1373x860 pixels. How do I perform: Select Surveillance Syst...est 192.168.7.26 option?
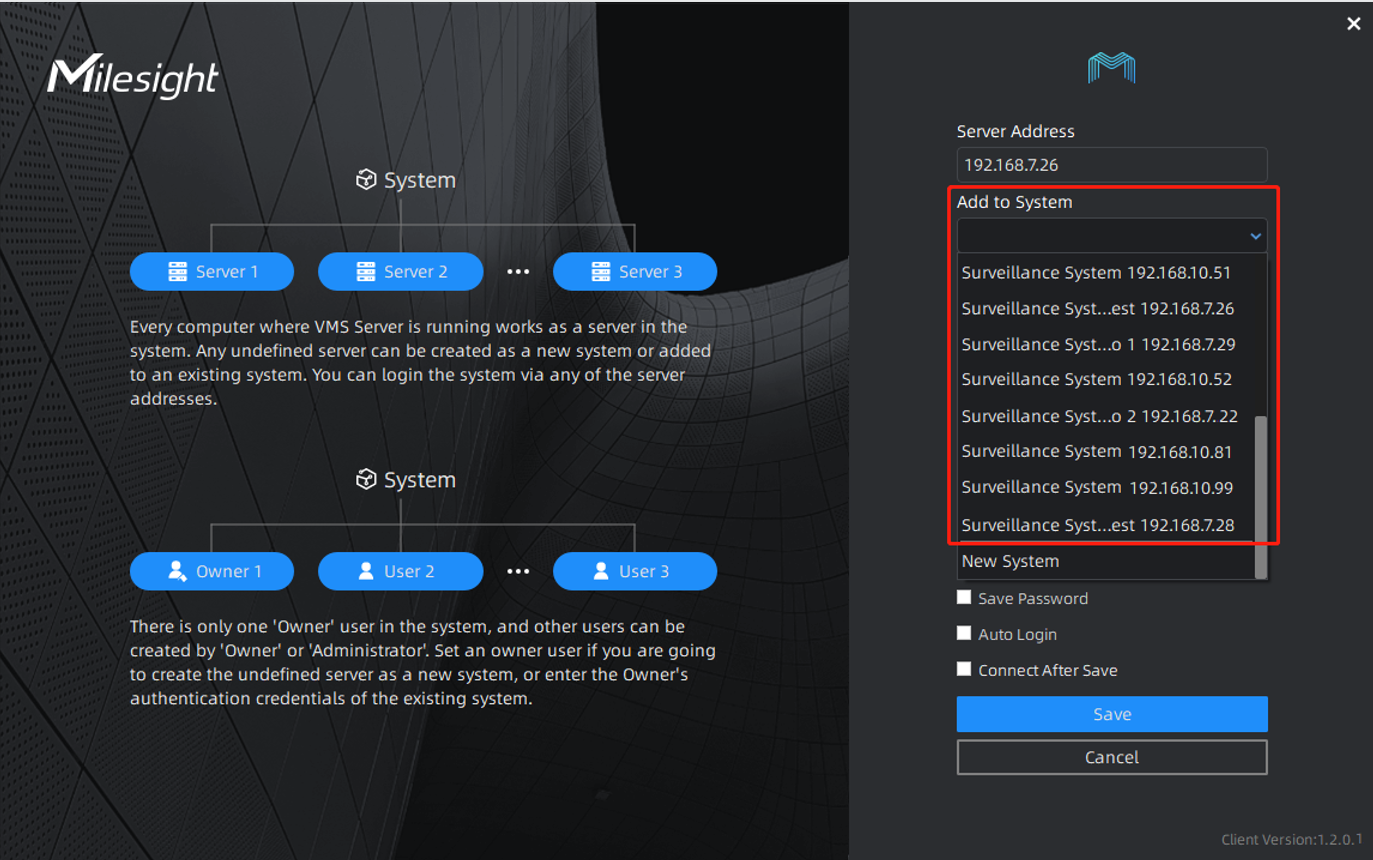click(1106, 308)
